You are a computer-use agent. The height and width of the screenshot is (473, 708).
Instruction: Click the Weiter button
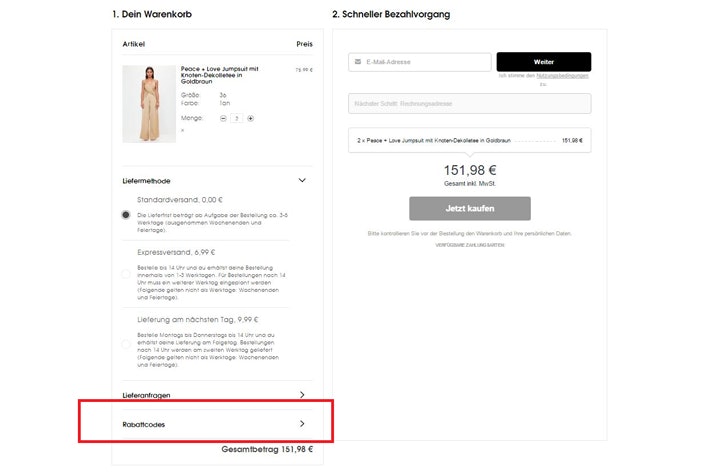[544, 62]
